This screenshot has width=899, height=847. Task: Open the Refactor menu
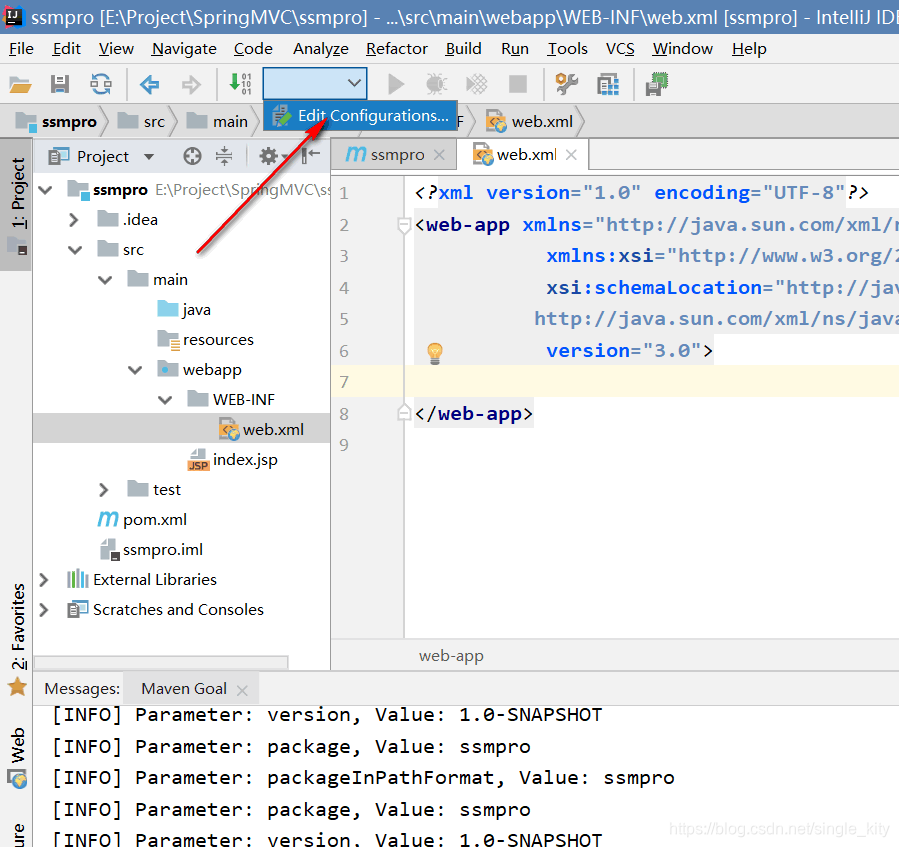point(397,49)
